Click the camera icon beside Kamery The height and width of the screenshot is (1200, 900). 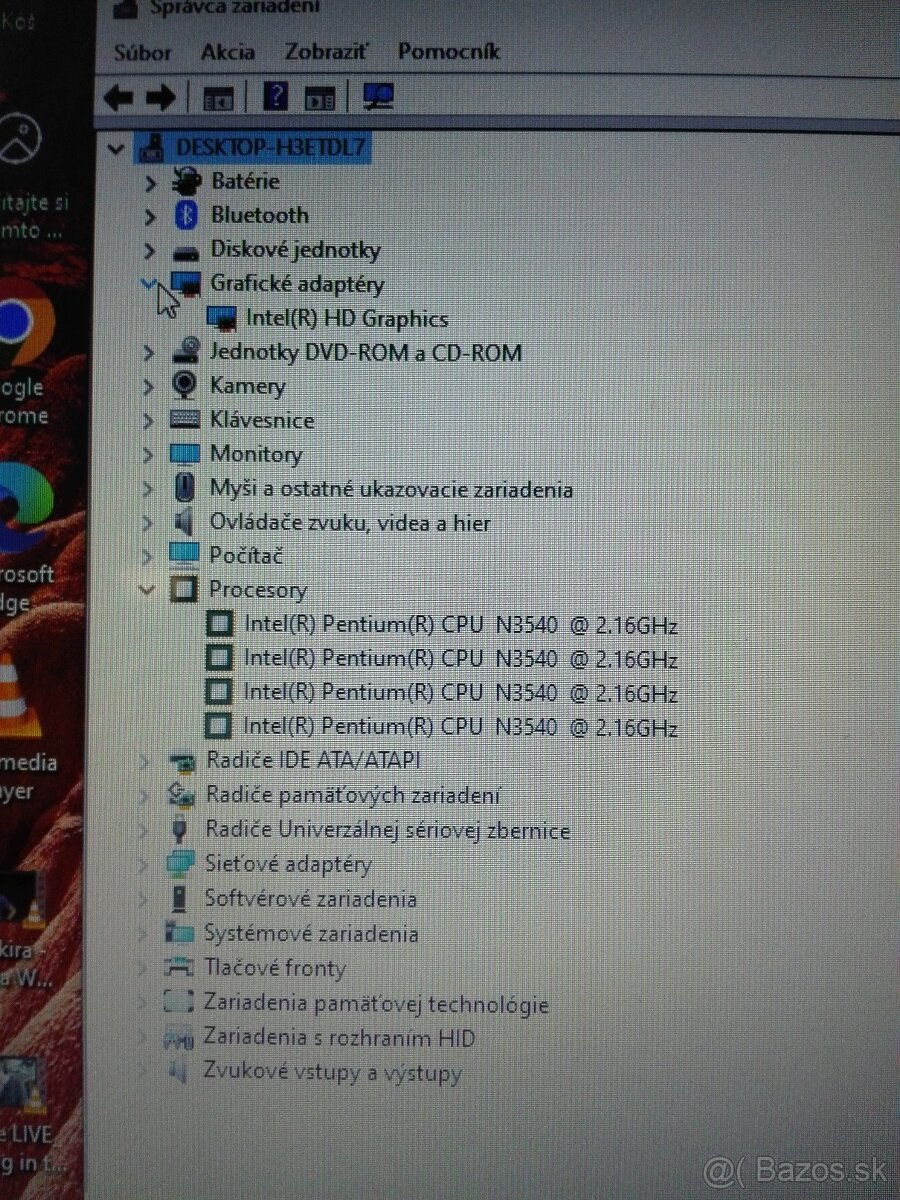[183, 386]
